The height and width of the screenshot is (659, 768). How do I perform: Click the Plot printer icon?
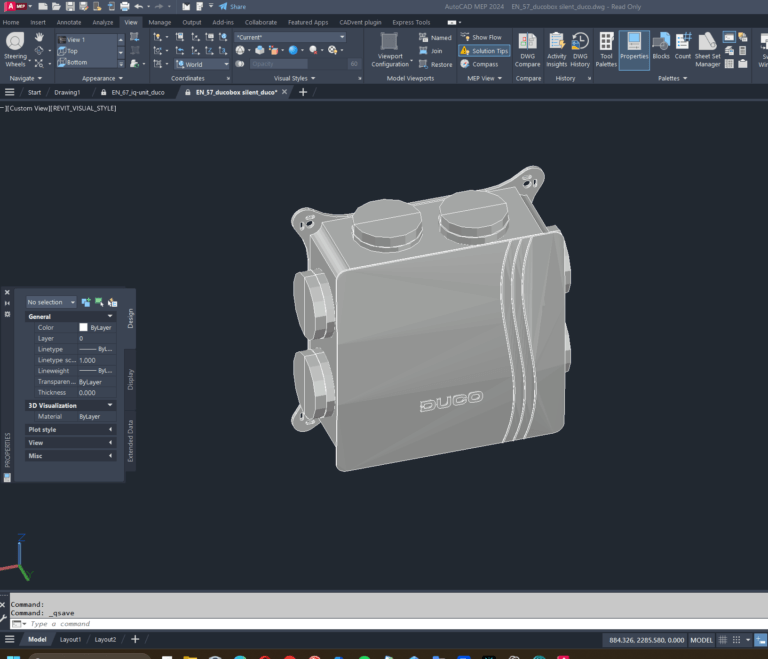pyautogui.click(x=124, y=6)
